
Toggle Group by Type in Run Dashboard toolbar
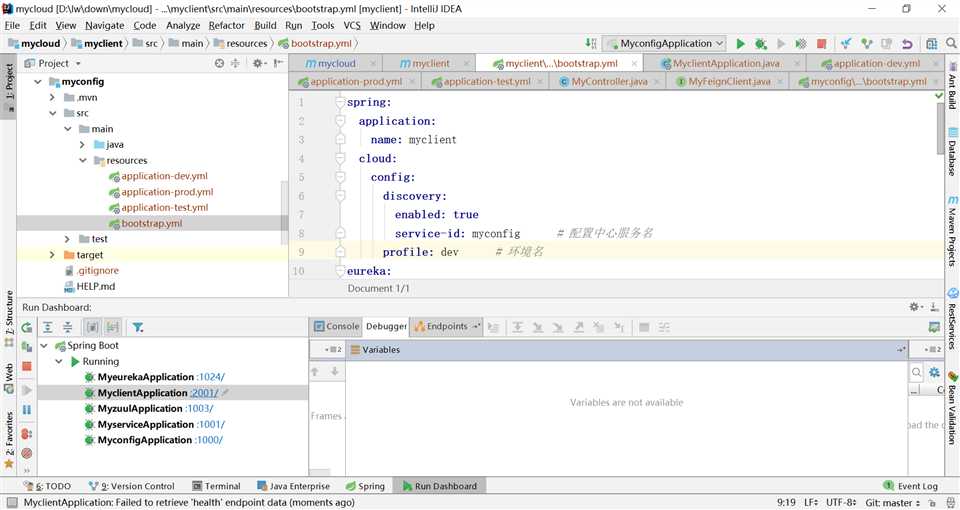coord(92,328)
